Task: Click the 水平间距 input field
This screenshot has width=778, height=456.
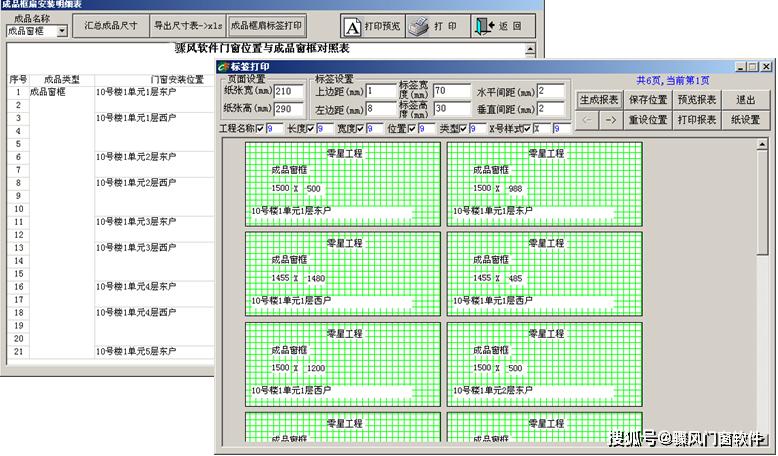Action: click(551, 91)
